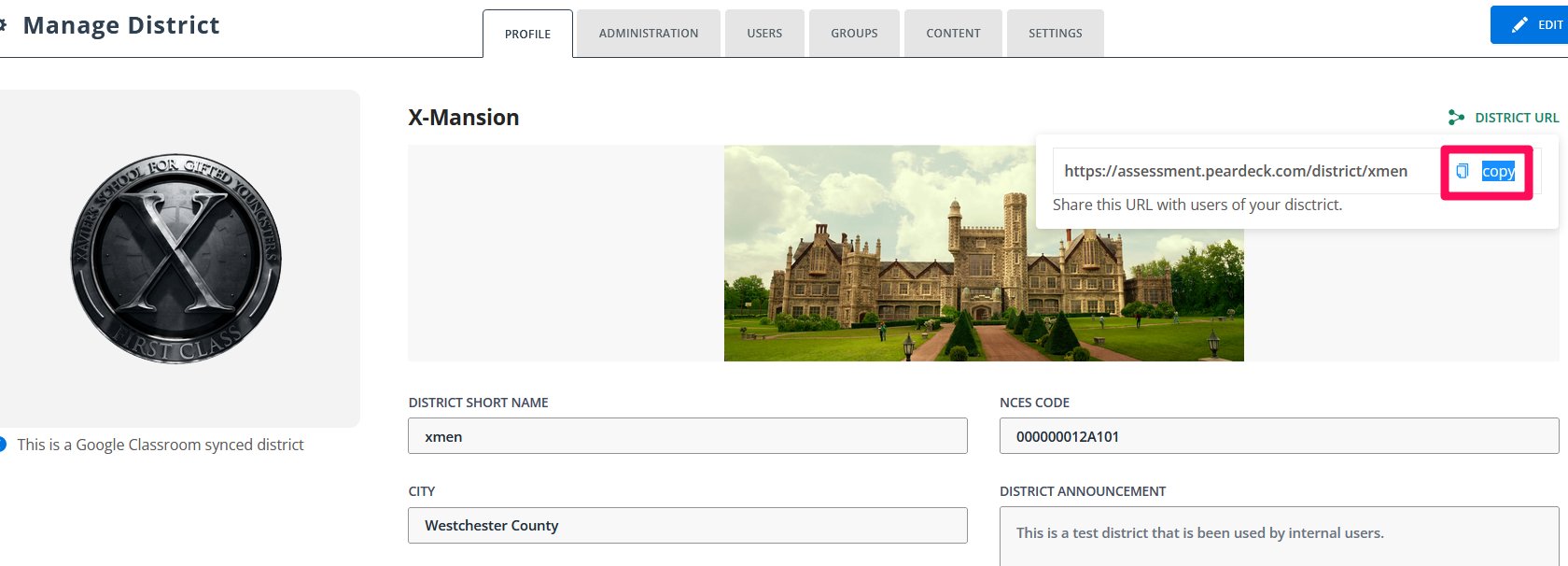The image size is (1568, 566).
Task: Toggle the Google Classroom synced district option
Action: 3,445
